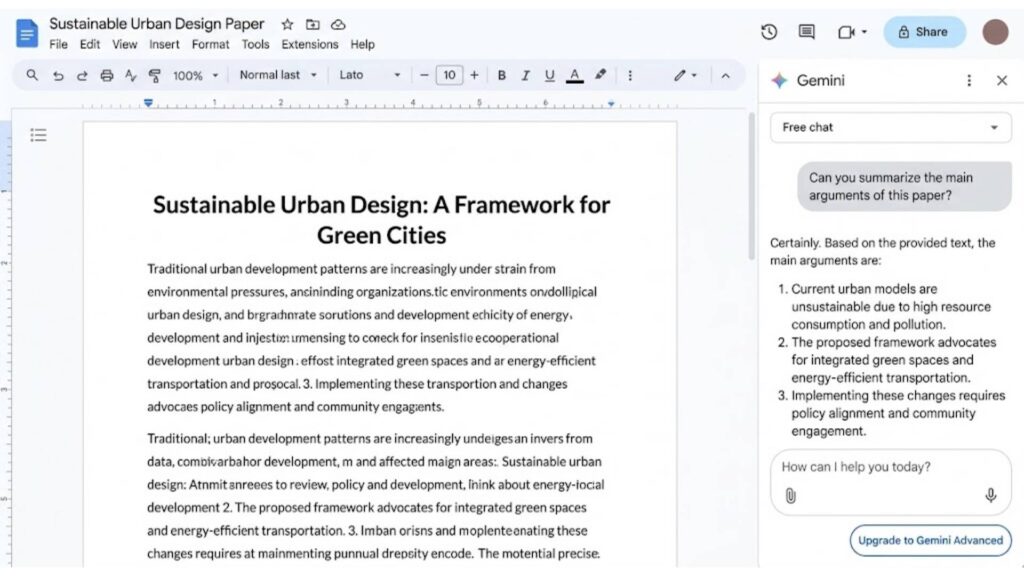The image size is (1024, 576).
Task: Click Upgrade to Gemini Advanced
Action: [930, 541]
